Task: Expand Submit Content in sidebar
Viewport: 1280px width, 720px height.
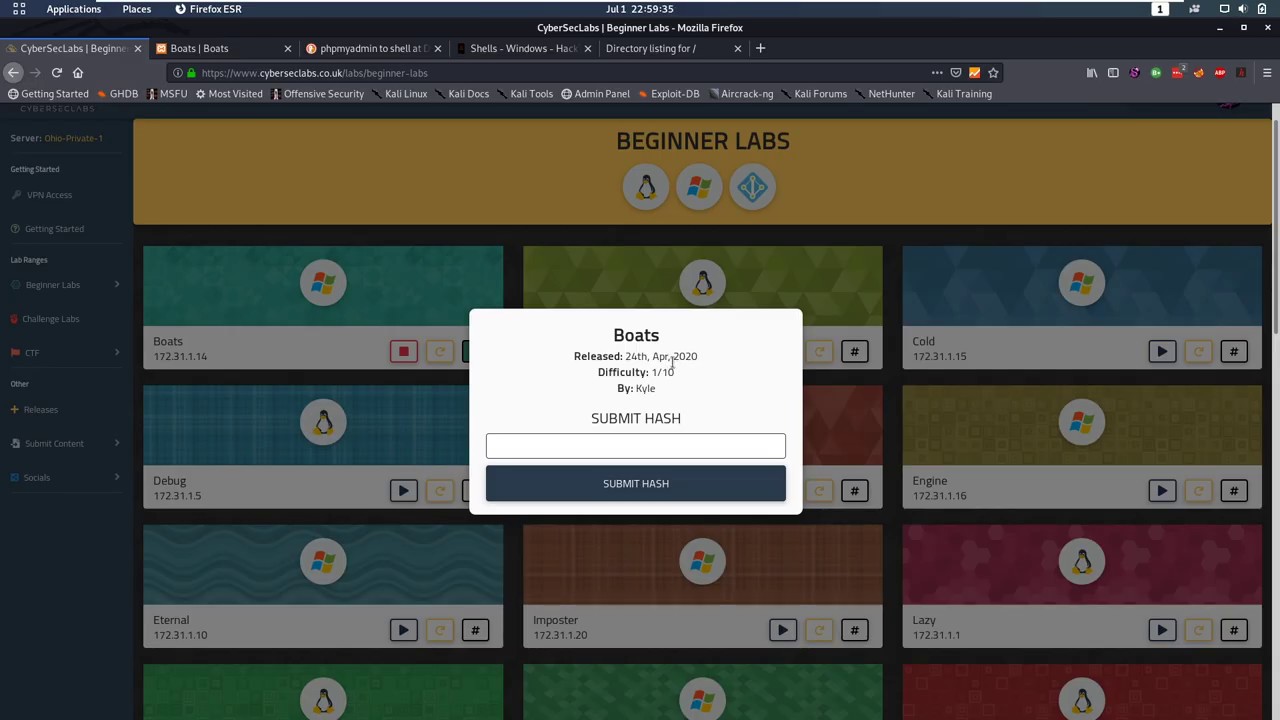Action: [x=65, y=444]
